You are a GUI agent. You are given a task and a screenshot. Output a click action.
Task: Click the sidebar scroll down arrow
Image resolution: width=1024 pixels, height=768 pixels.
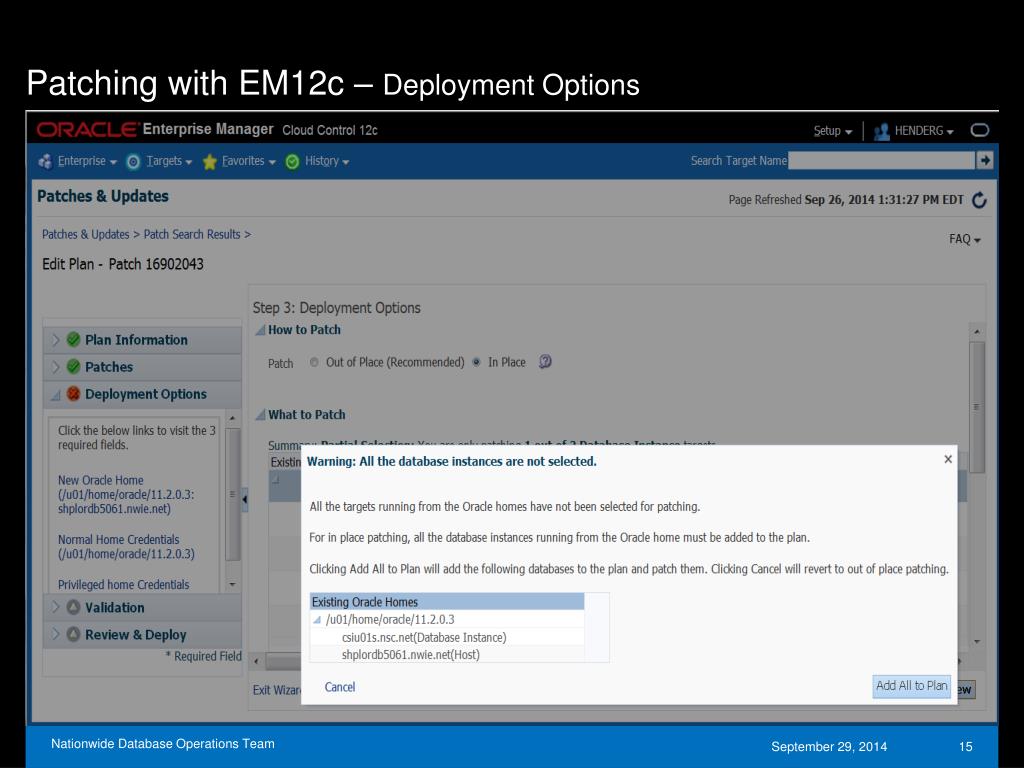232,584
